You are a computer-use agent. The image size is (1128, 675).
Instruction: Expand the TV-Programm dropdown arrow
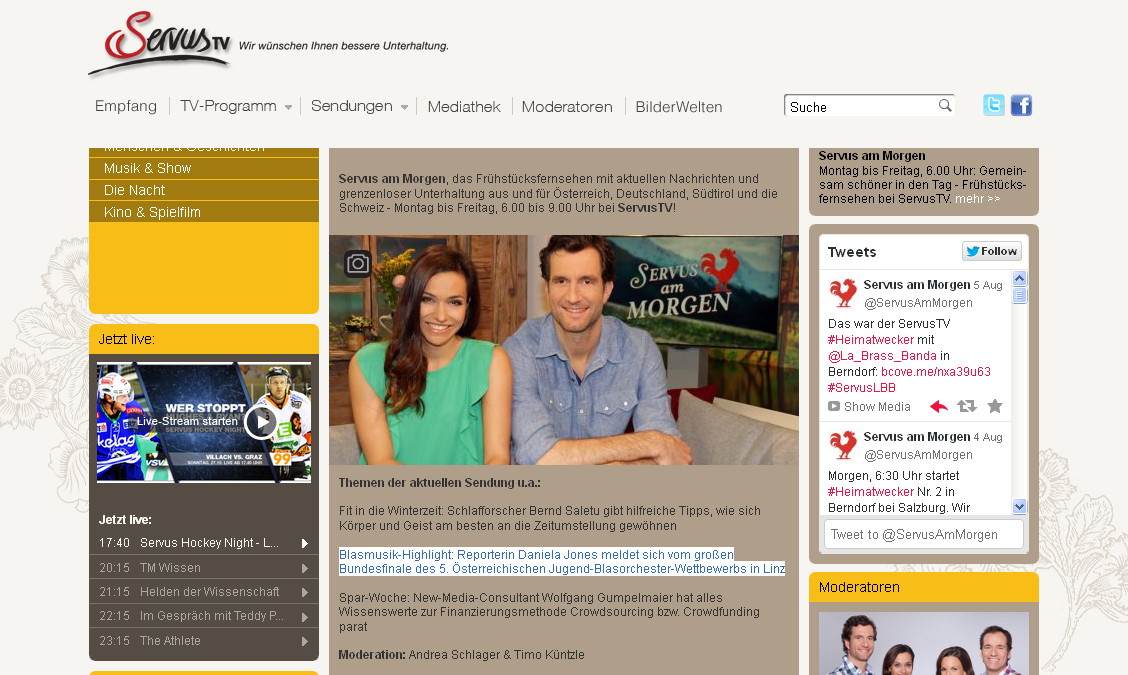tap(288, 107)
